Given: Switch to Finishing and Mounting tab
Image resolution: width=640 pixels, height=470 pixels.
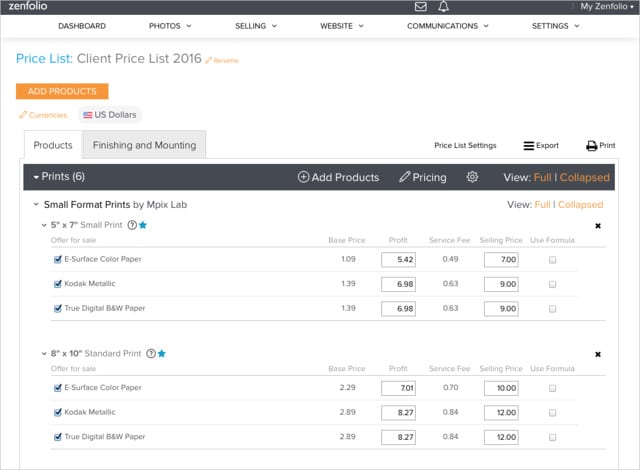Looking at the screenshot, I should point(144,145).
